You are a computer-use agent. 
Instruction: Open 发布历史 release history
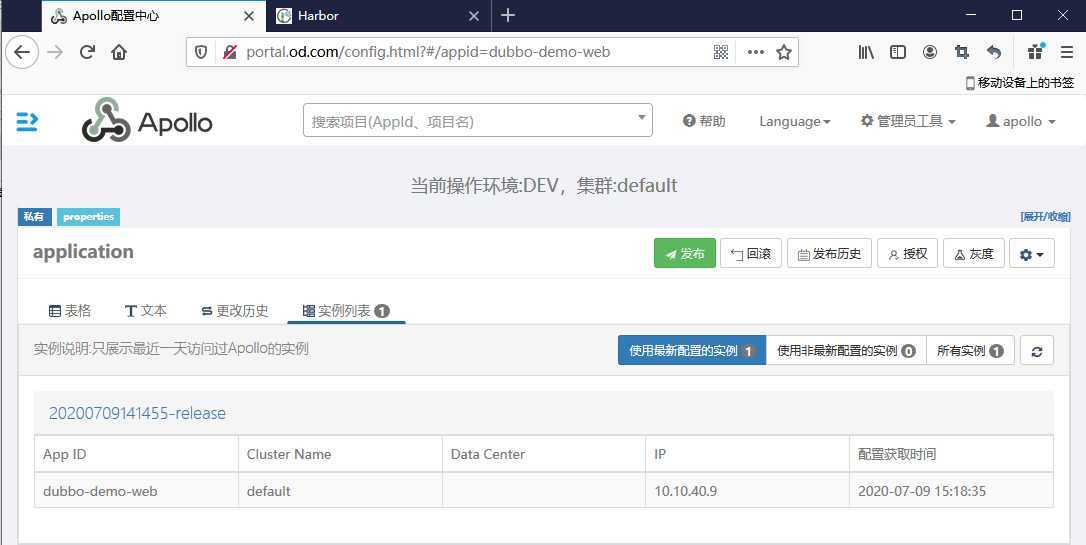(830, 253)
